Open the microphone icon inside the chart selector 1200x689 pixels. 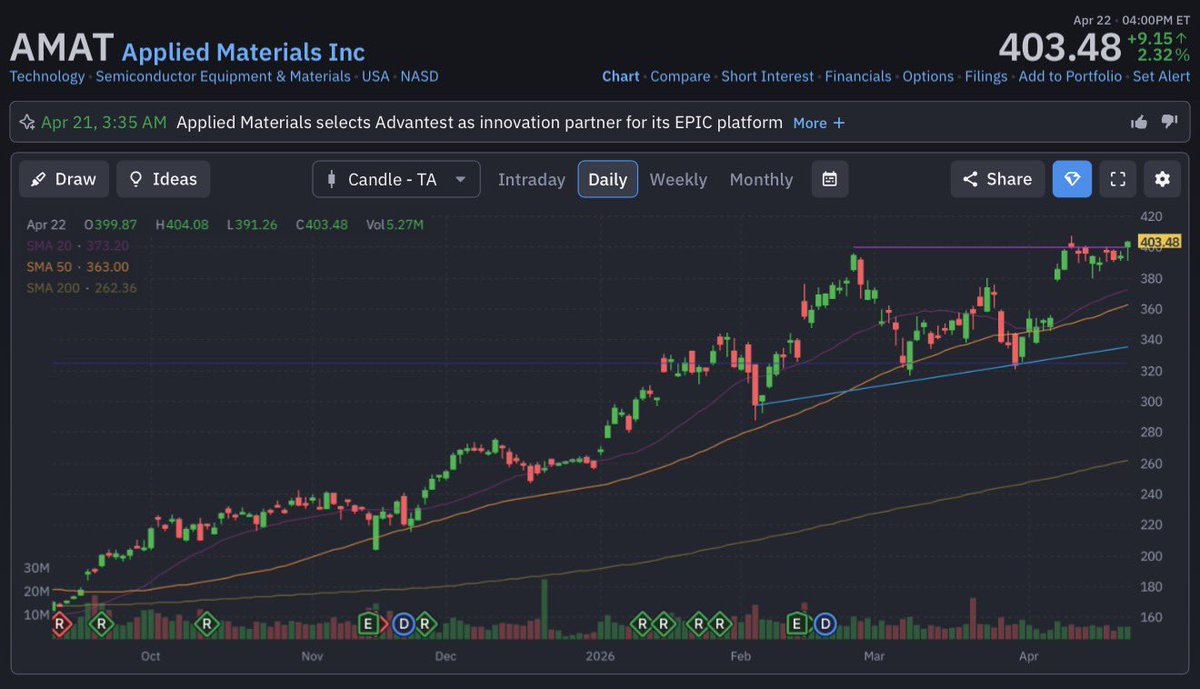point(330,179)
